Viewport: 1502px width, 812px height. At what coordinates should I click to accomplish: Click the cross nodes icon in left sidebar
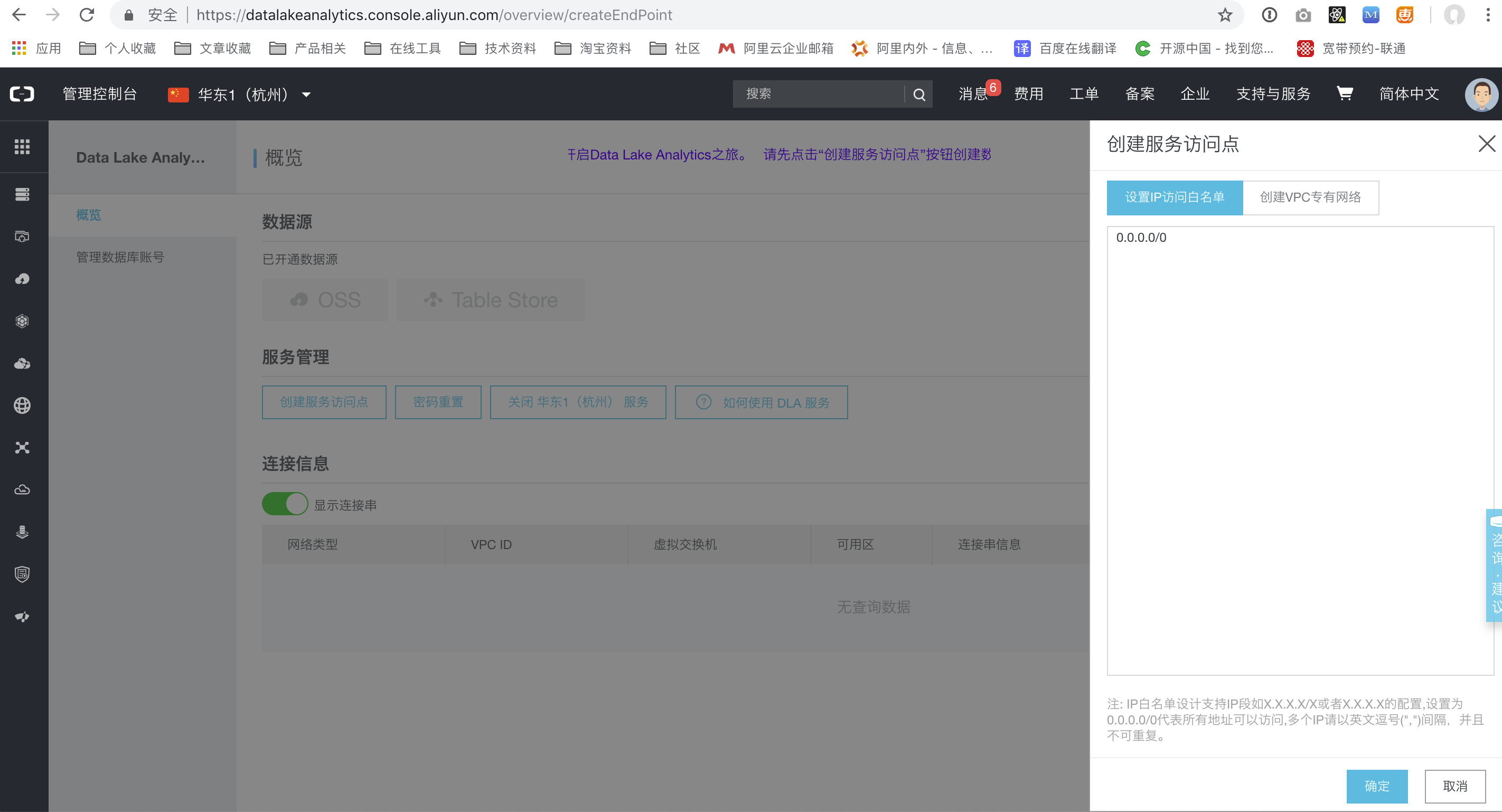[22, 448]
